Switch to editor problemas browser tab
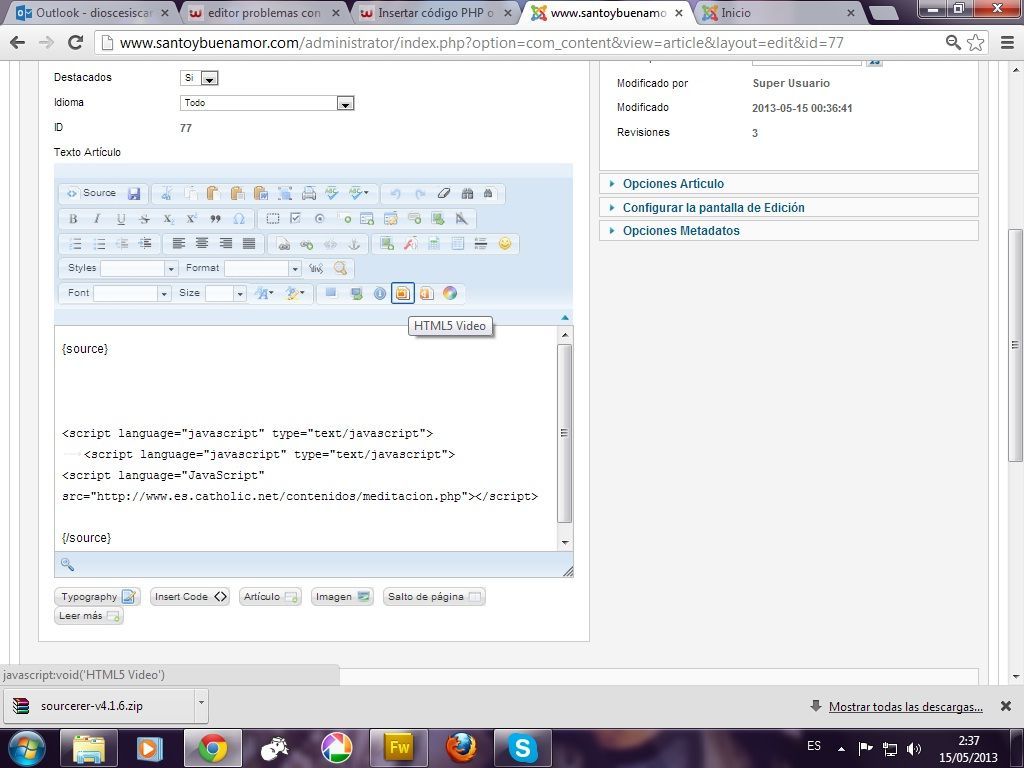Viewport: 1024px width, 768px height. click(x=264, y=12)
